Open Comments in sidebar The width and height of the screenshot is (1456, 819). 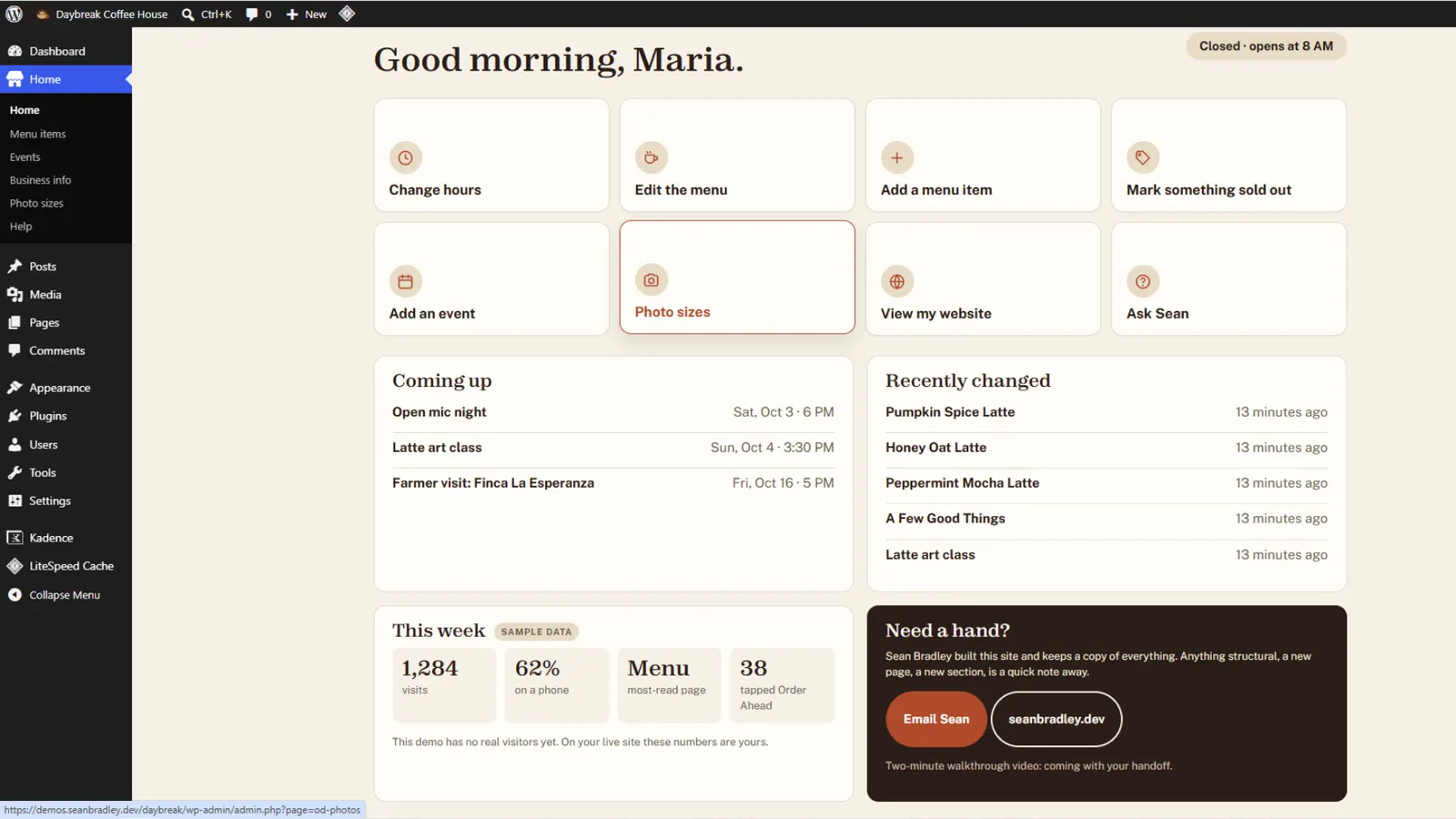66,350
